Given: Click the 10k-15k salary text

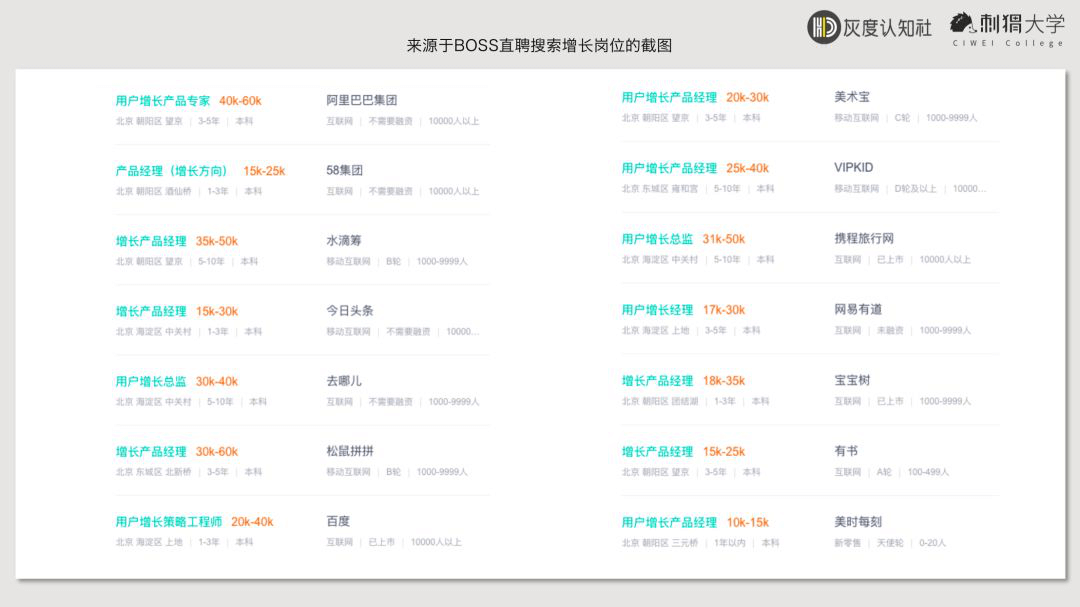Looking at the screenshot, I should coord(747,523).
